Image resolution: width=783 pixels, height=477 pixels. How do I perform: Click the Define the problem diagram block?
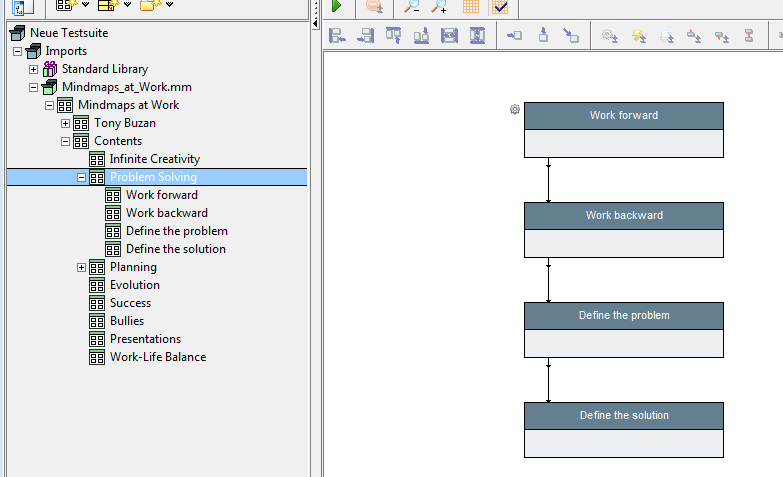point(623,316)
